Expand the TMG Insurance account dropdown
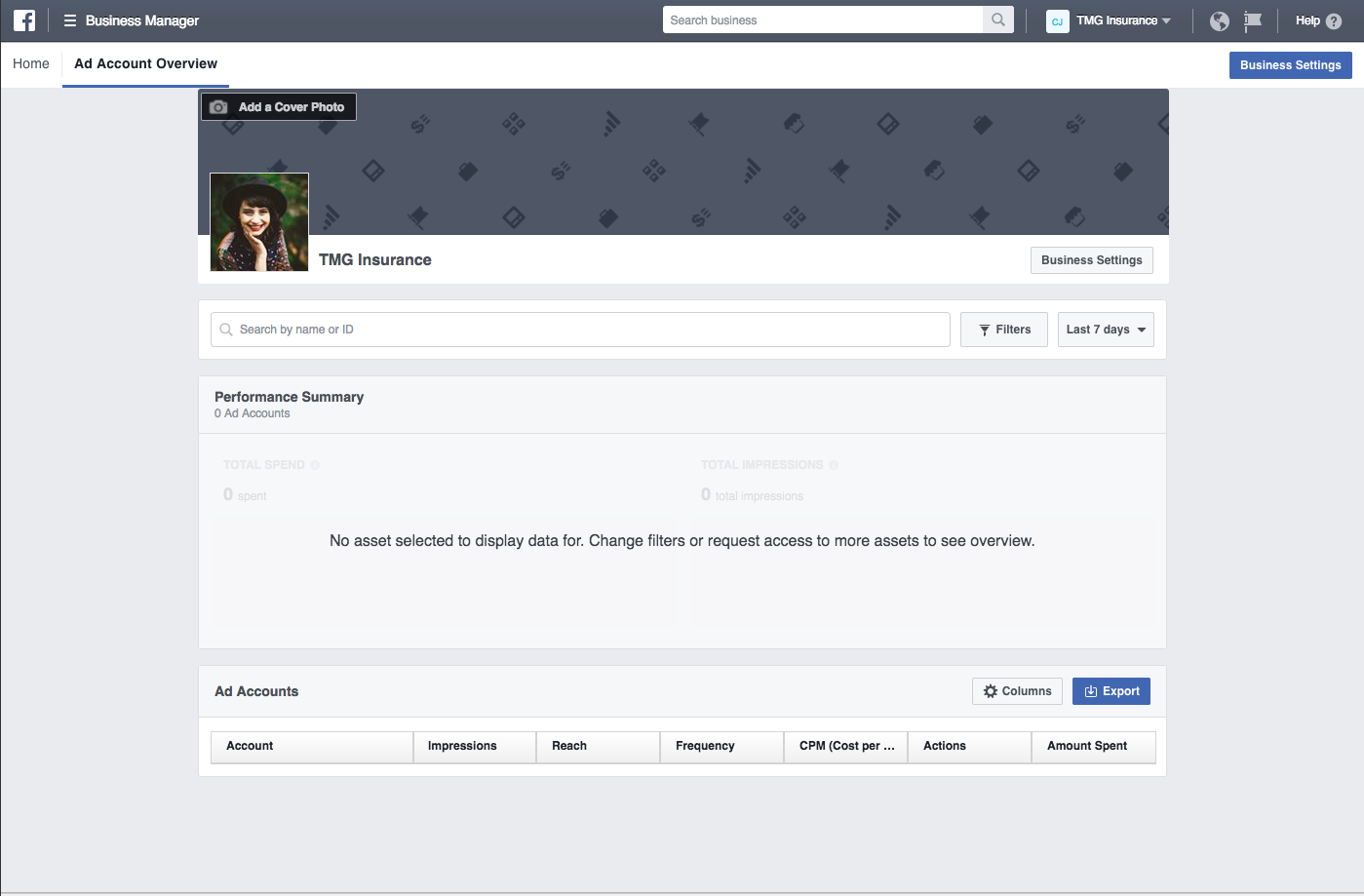Viewport: 1364px width, 896px height. click(1166, 20)
